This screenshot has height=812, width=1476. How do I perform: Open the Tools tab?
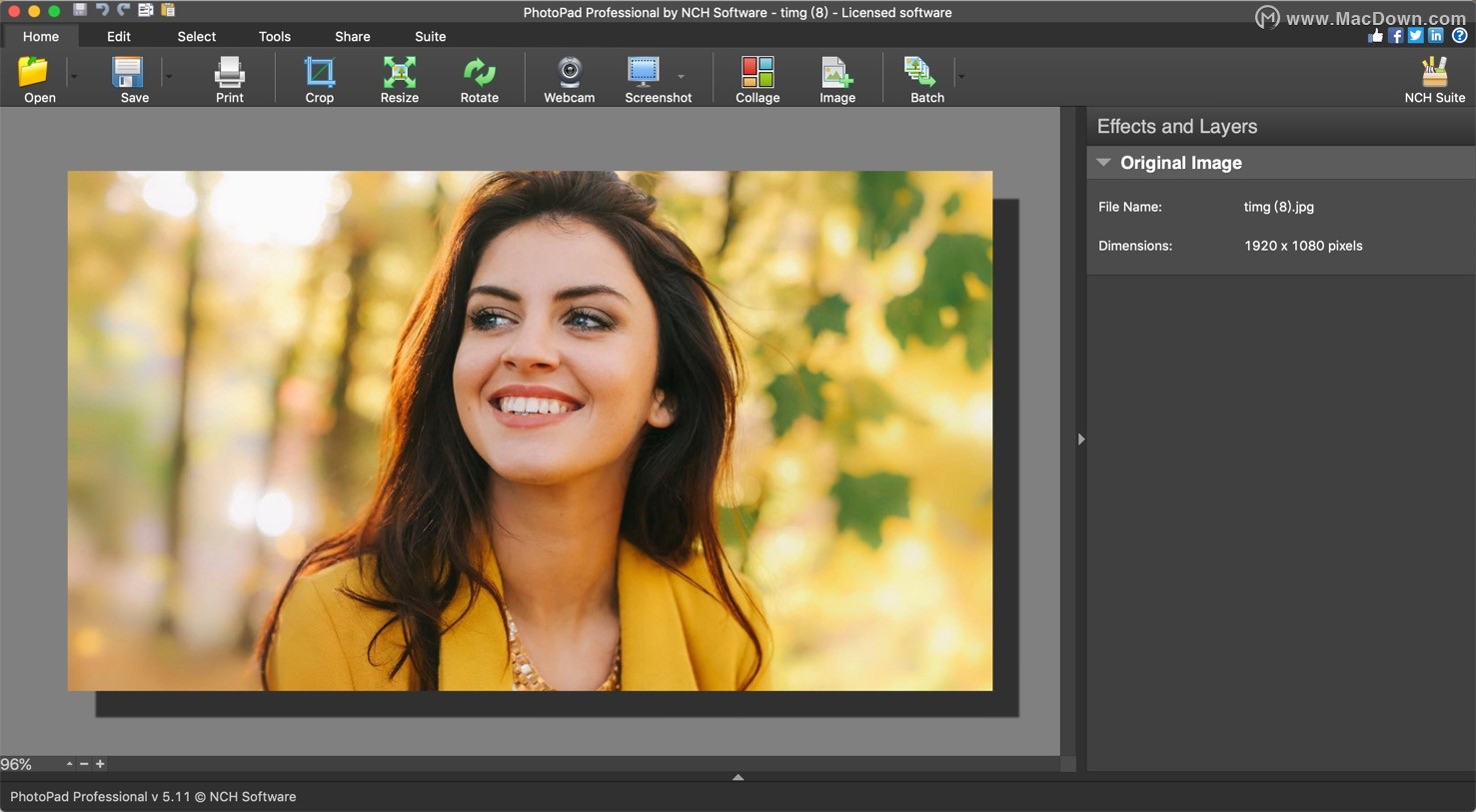tap(275, 36)
